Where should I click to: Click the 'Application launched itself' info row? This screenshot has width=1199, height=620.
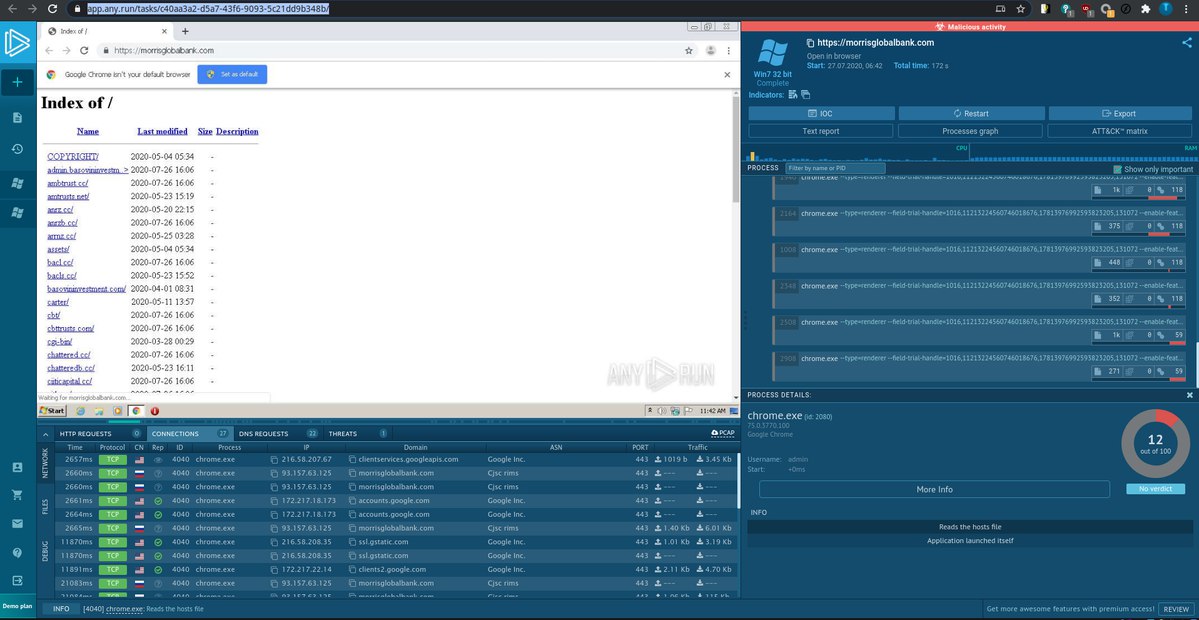point(970,540)
